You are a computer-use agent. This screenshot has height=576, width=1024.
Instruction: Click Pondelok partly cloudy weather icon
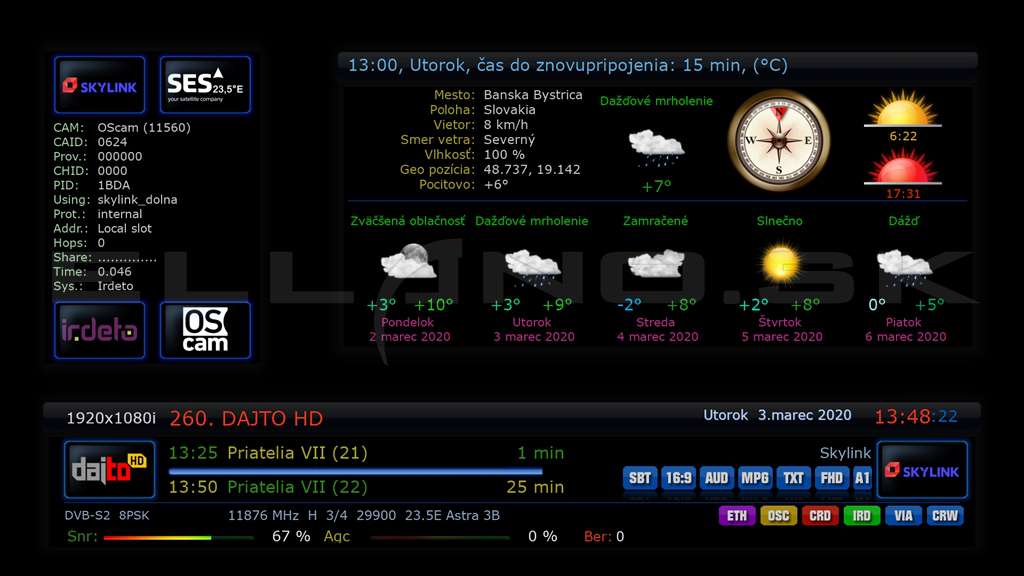point(408,262)
